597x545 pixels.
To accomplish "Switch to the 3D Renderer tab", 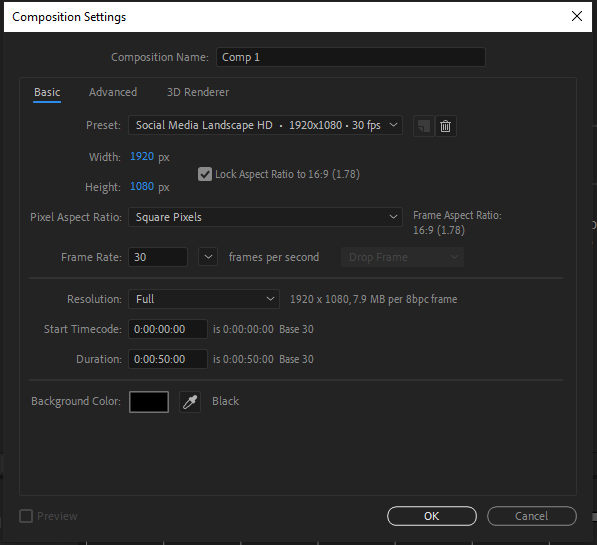I will coord(198,92).
